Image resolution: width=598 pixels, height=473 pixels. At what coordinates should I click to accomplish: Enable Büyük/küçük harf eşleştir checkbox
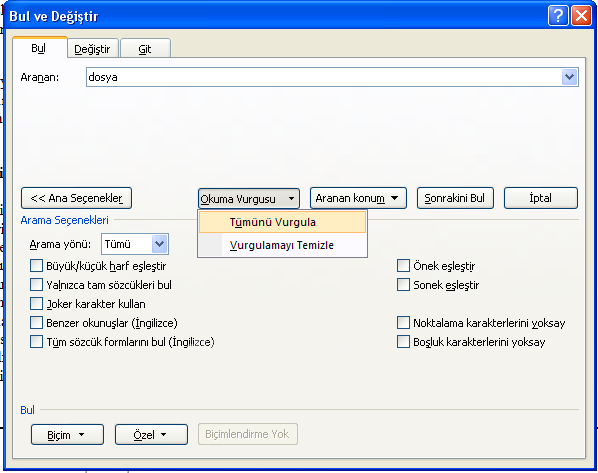[36, 265]
